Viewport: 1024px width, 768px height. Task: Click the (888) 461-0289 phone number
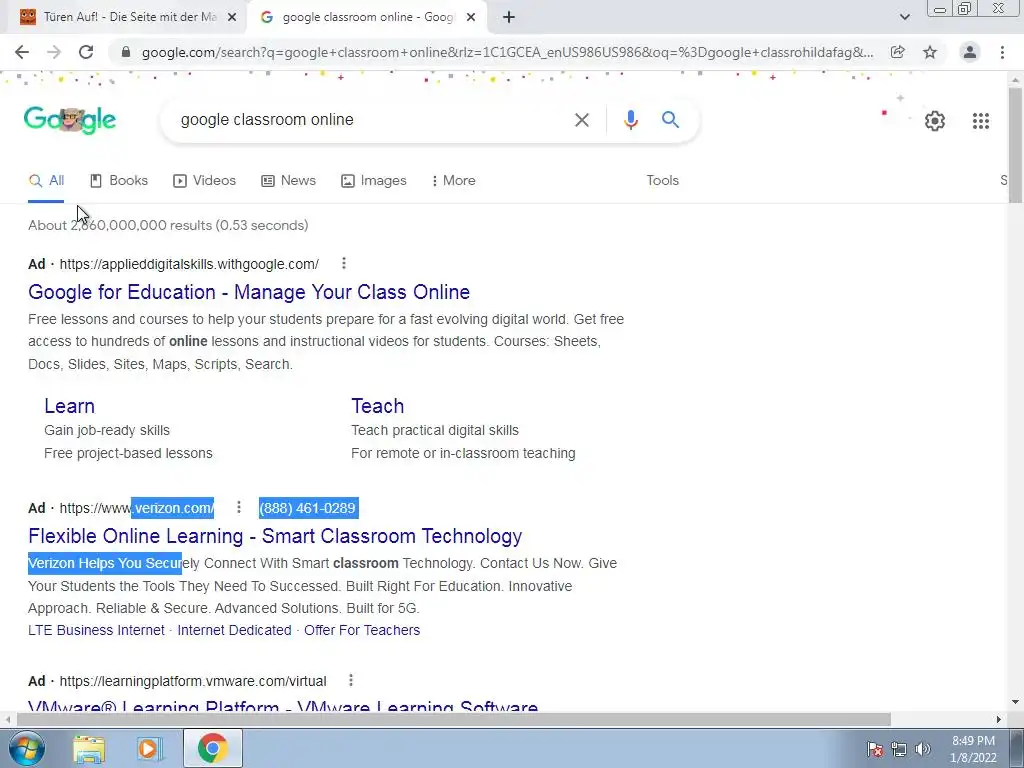click(308, 508)
